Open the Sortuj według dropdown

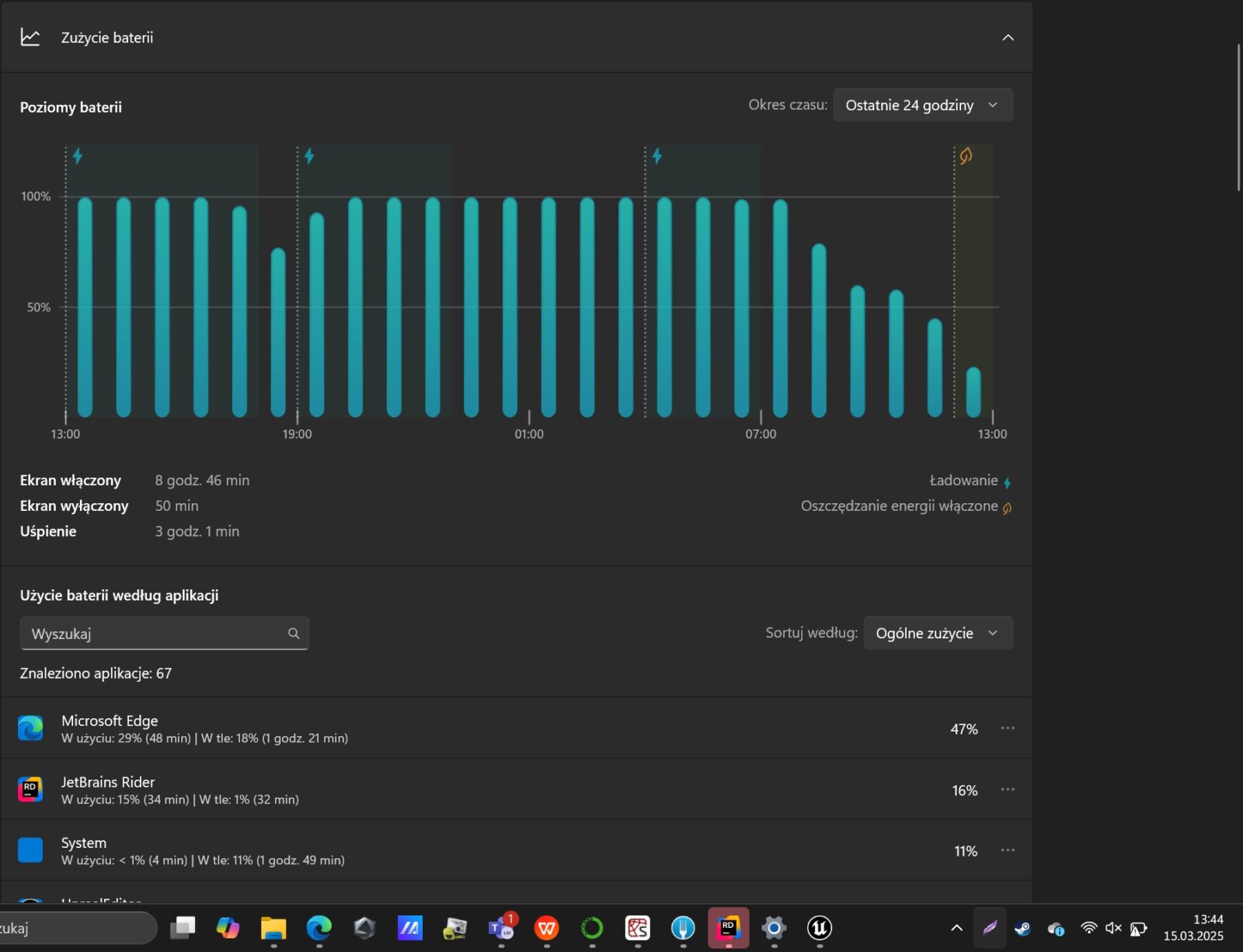pos(937,633)
